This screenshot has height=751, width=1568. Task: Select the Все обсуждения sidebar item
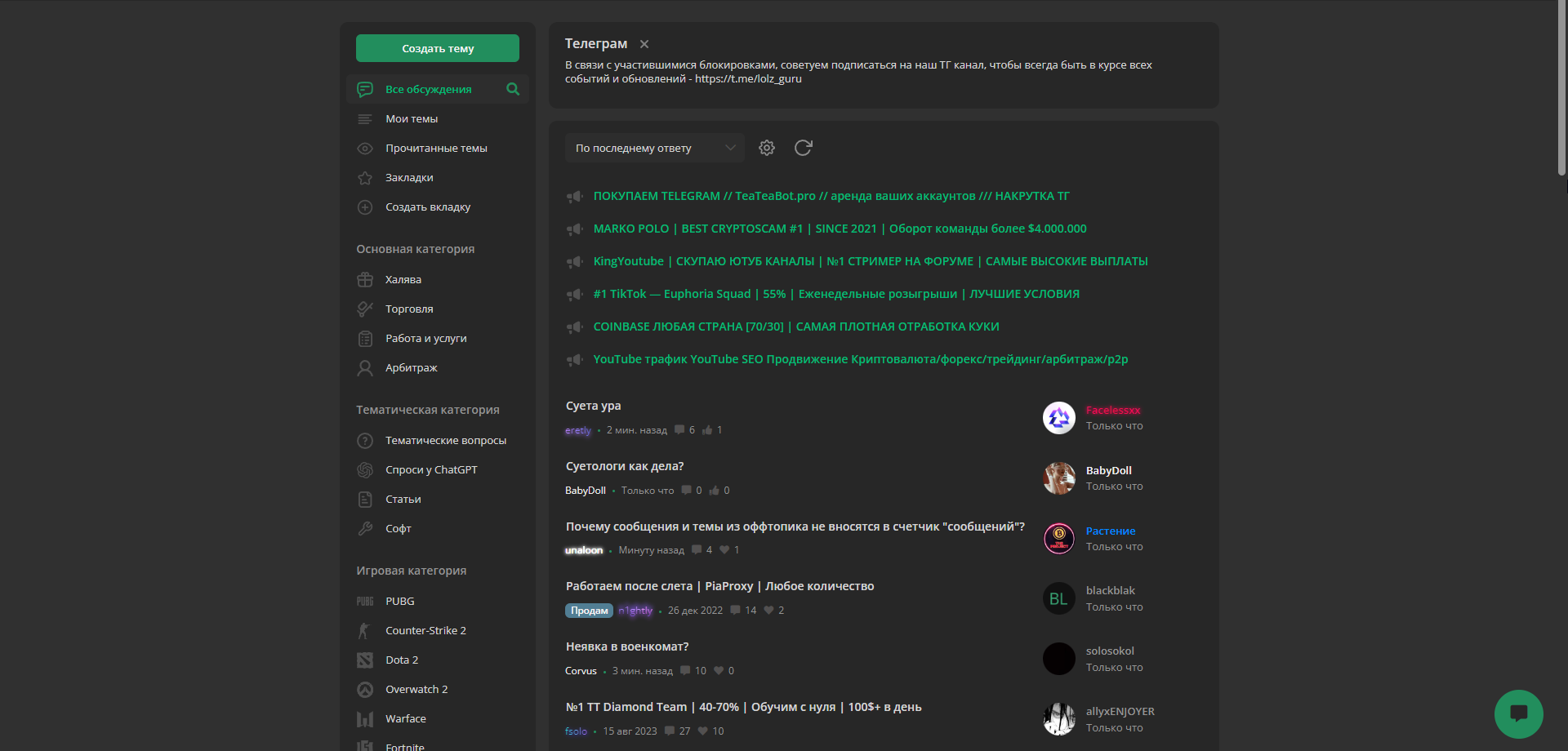pos(438,89)
